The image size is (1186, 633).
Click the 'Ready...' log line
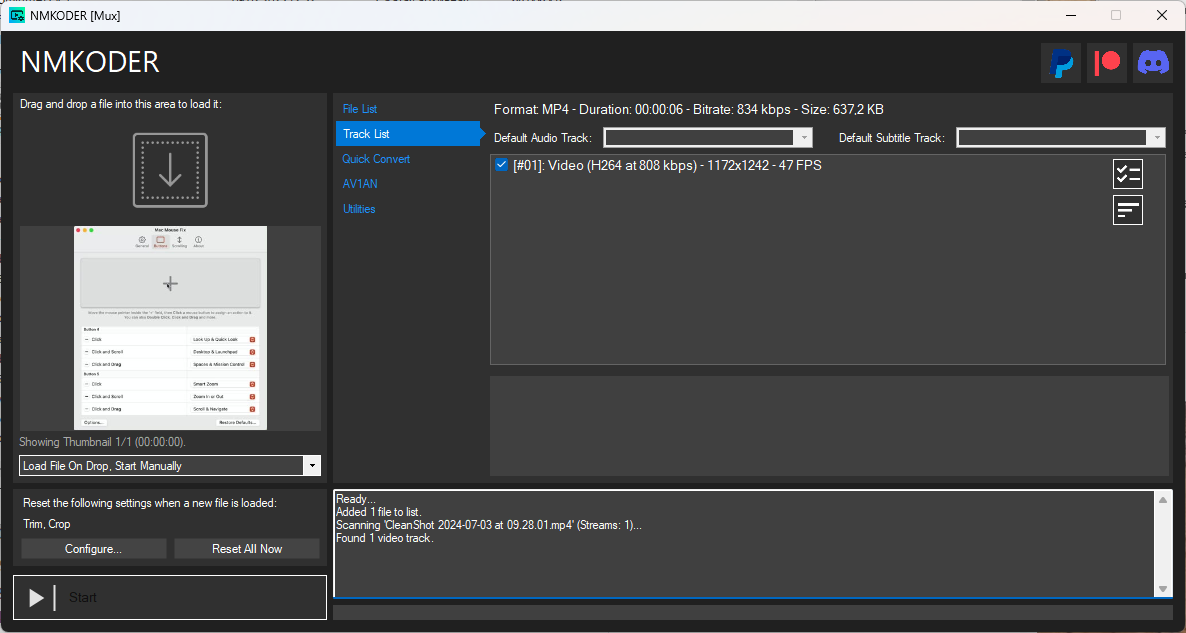click(355, 499)
